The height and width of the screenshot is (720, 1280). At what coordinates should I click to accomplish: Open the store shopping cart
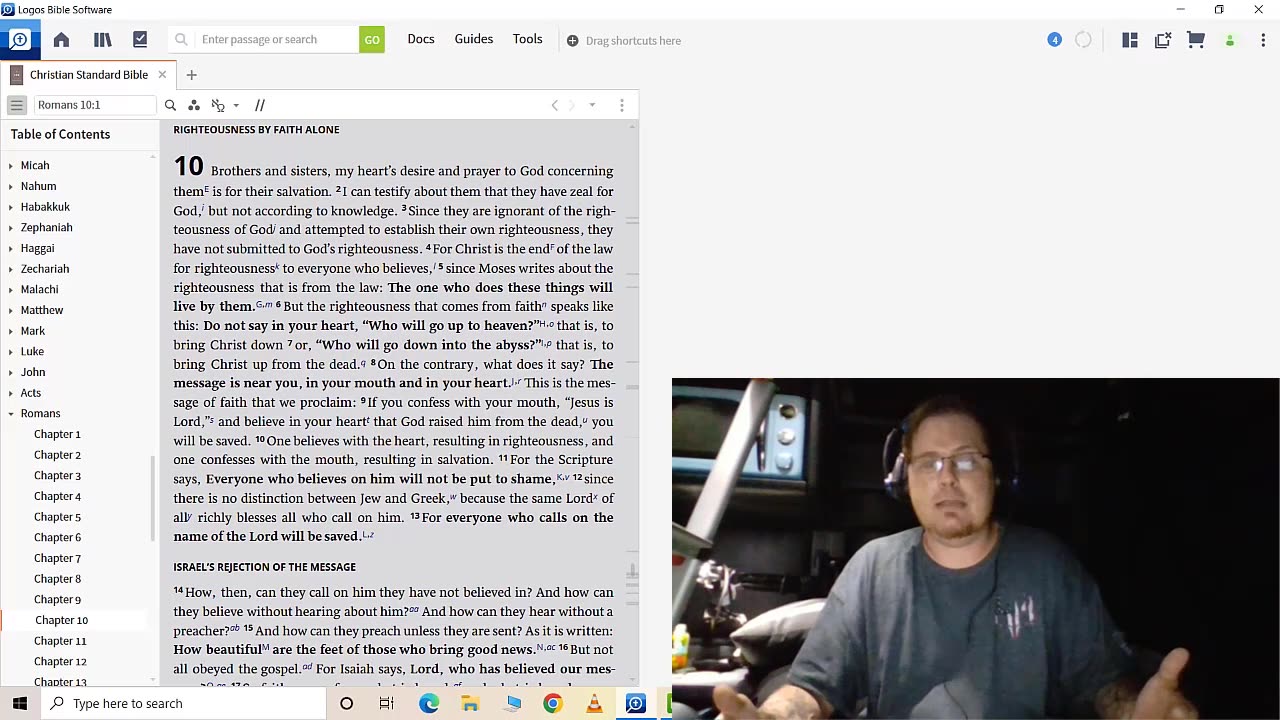[1196, 40]
